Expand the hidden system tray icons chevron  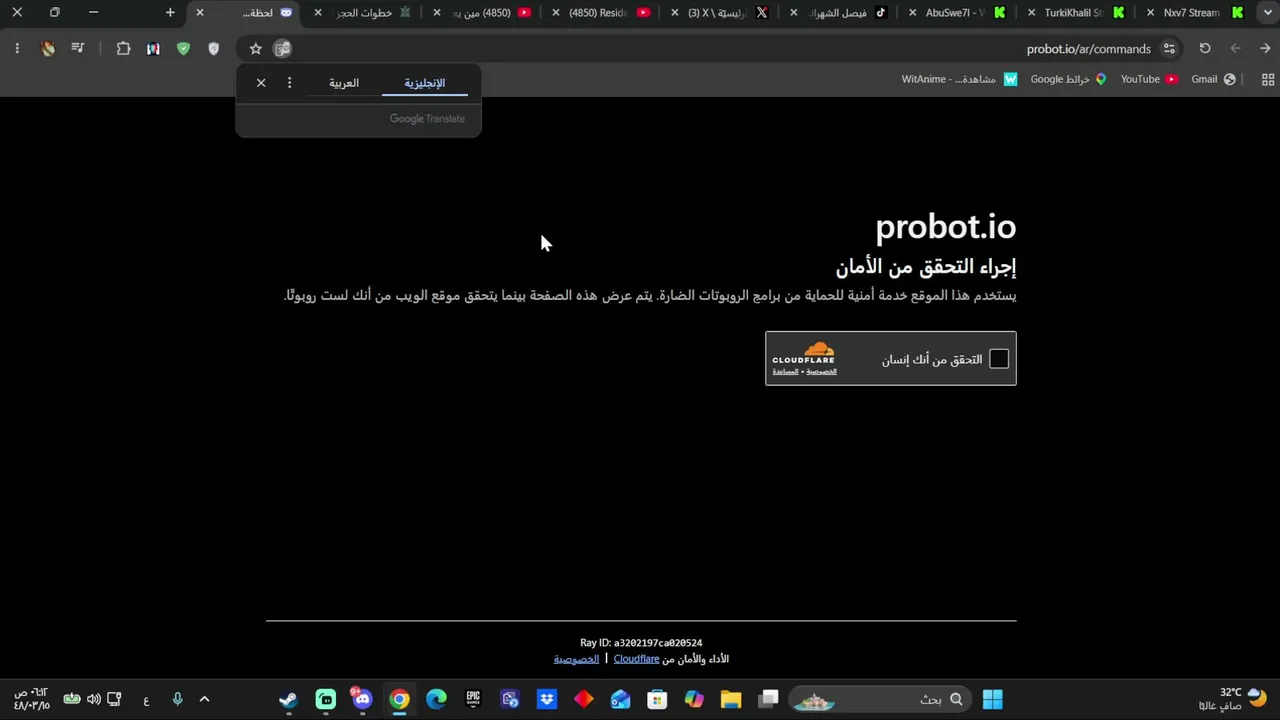[204, 699]
